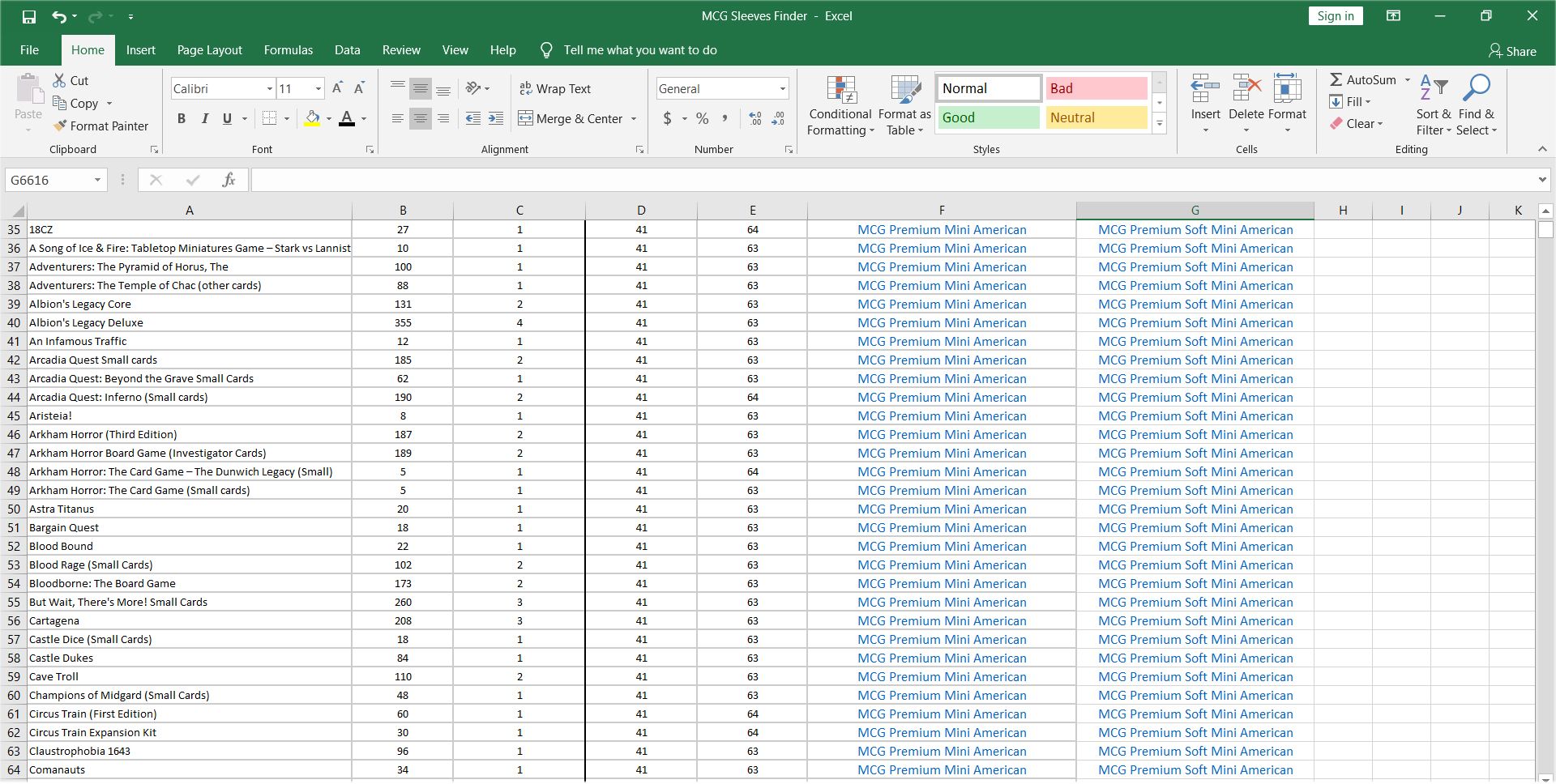Apply the Good cell style
Image resolution: width=1556 pixels, height=784 pixels.
(x=989, y=117)
